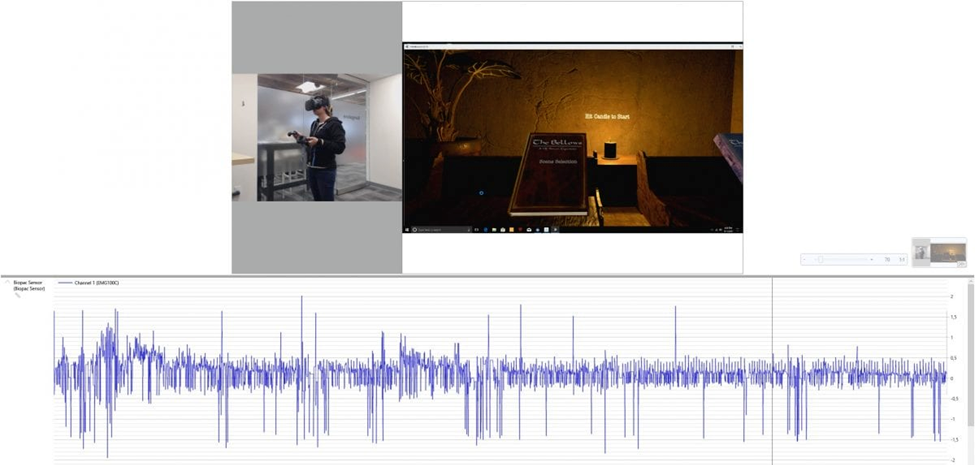Image resolution: width=975 pixels, height=465 pixels.
Task: Click the Windows Start button in recorded taskbar
Action: coord(409,230)
